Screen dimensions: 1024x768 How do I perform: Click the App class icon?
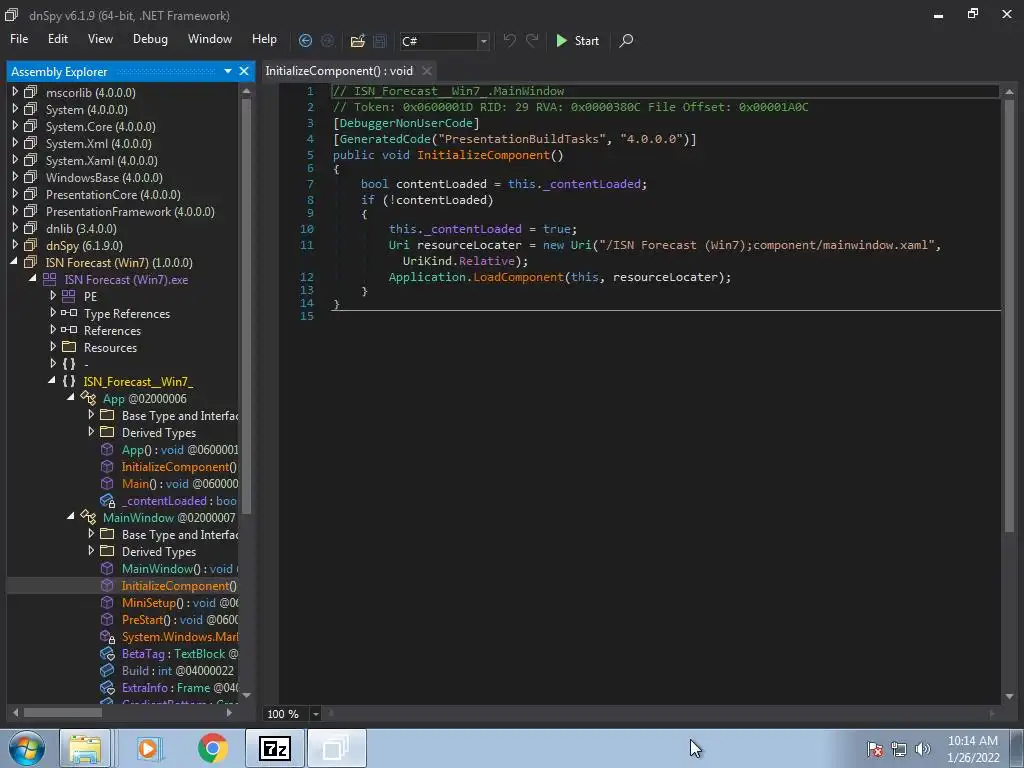click(88, 398)
